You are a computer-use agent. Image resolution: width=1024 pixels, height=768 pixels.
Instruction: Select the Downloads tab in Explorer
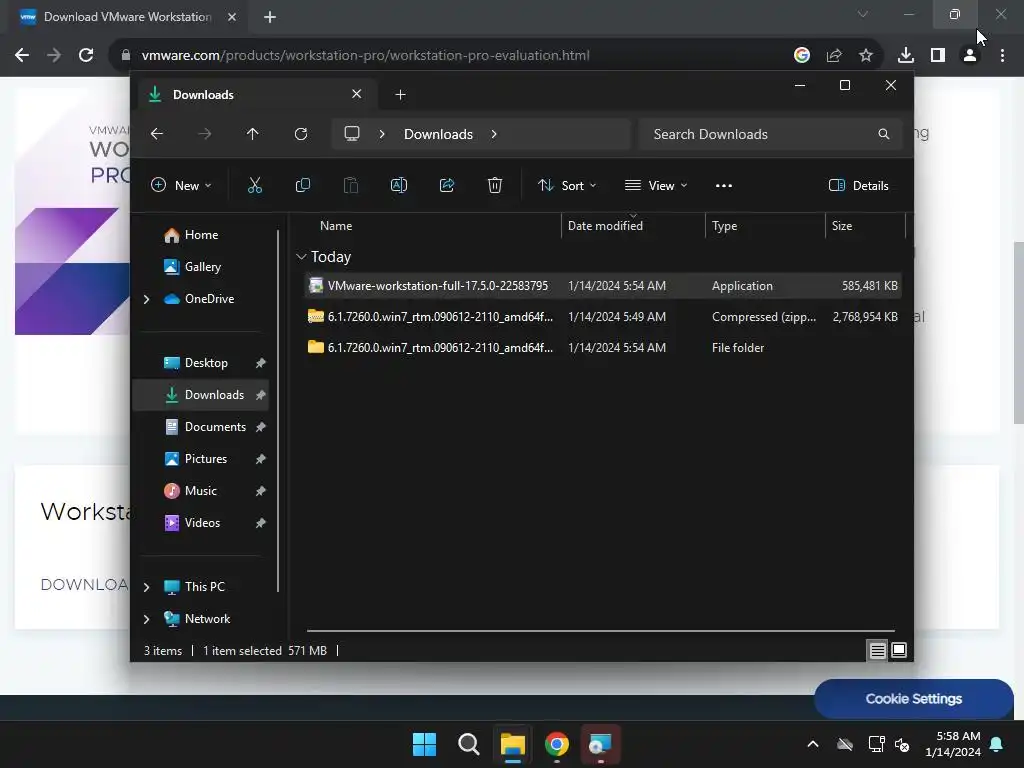tap(257, 95)
